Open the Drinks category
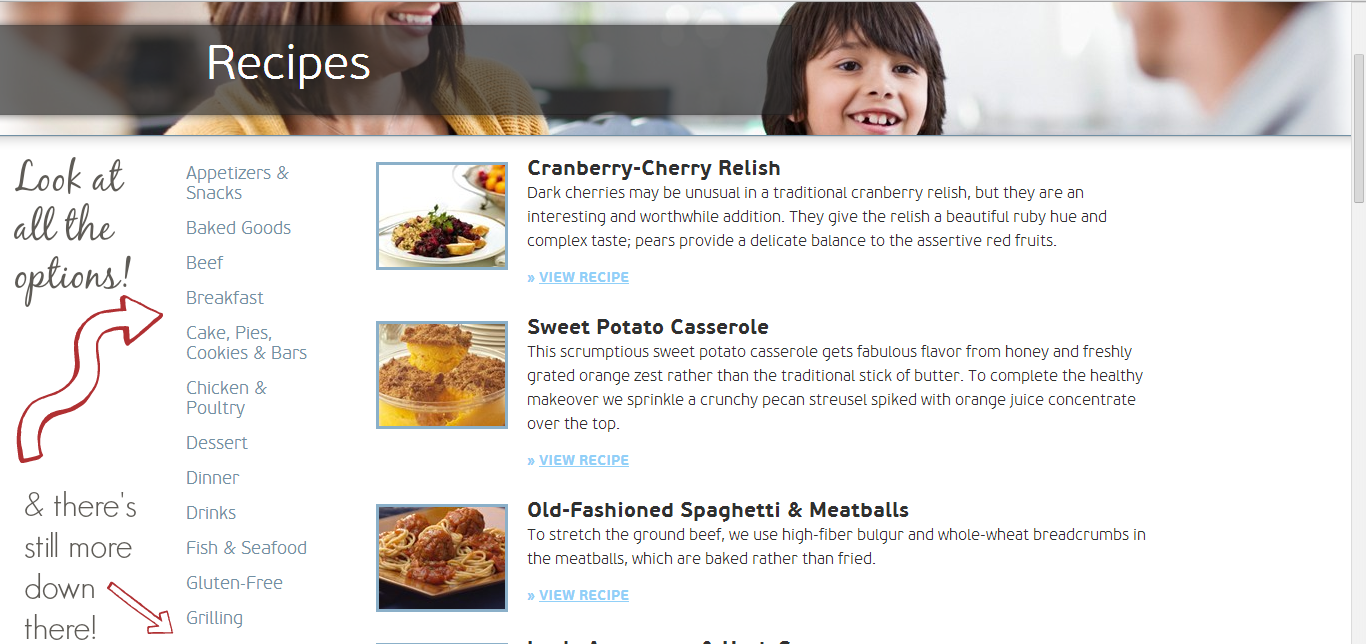 (211, 513)
